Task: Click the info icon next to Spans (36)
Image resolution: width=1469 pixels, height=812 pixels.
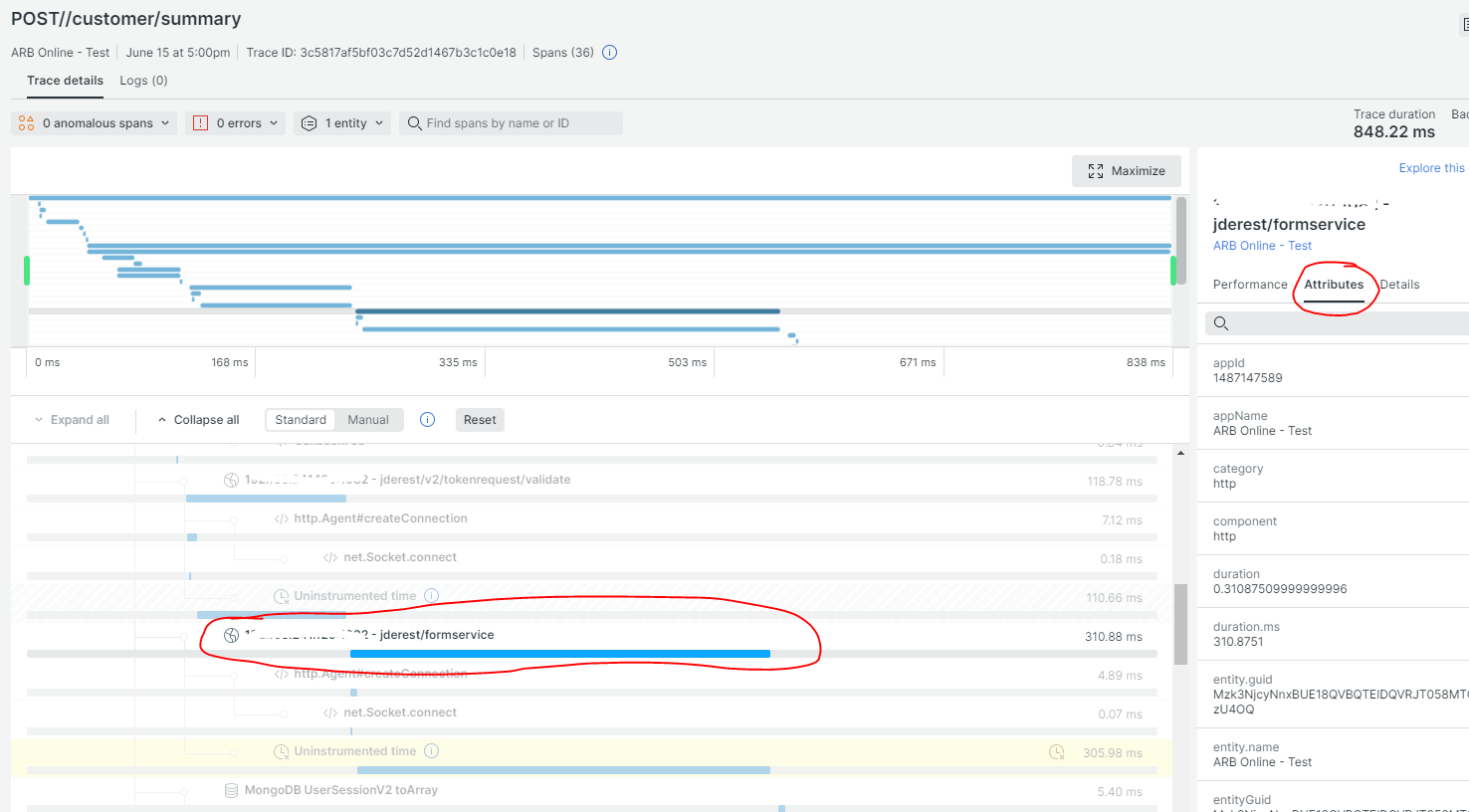Action: click(610, 53)
